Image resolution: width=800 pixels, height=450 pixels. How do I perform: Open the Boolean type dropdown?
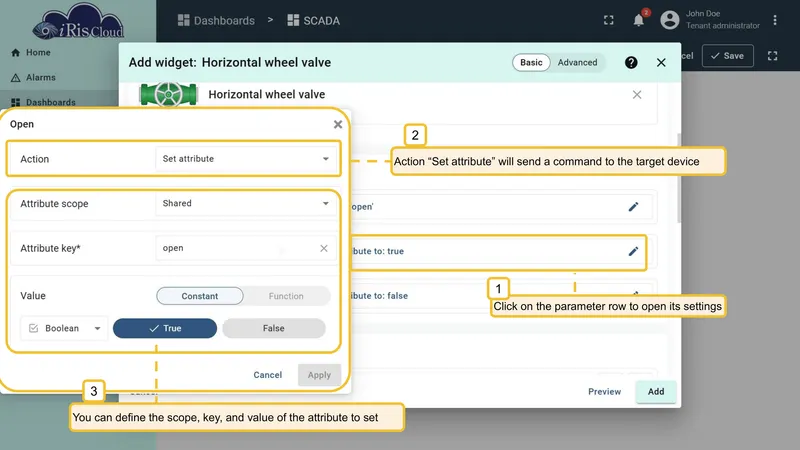pyautogui.click(x=64, y=328)
